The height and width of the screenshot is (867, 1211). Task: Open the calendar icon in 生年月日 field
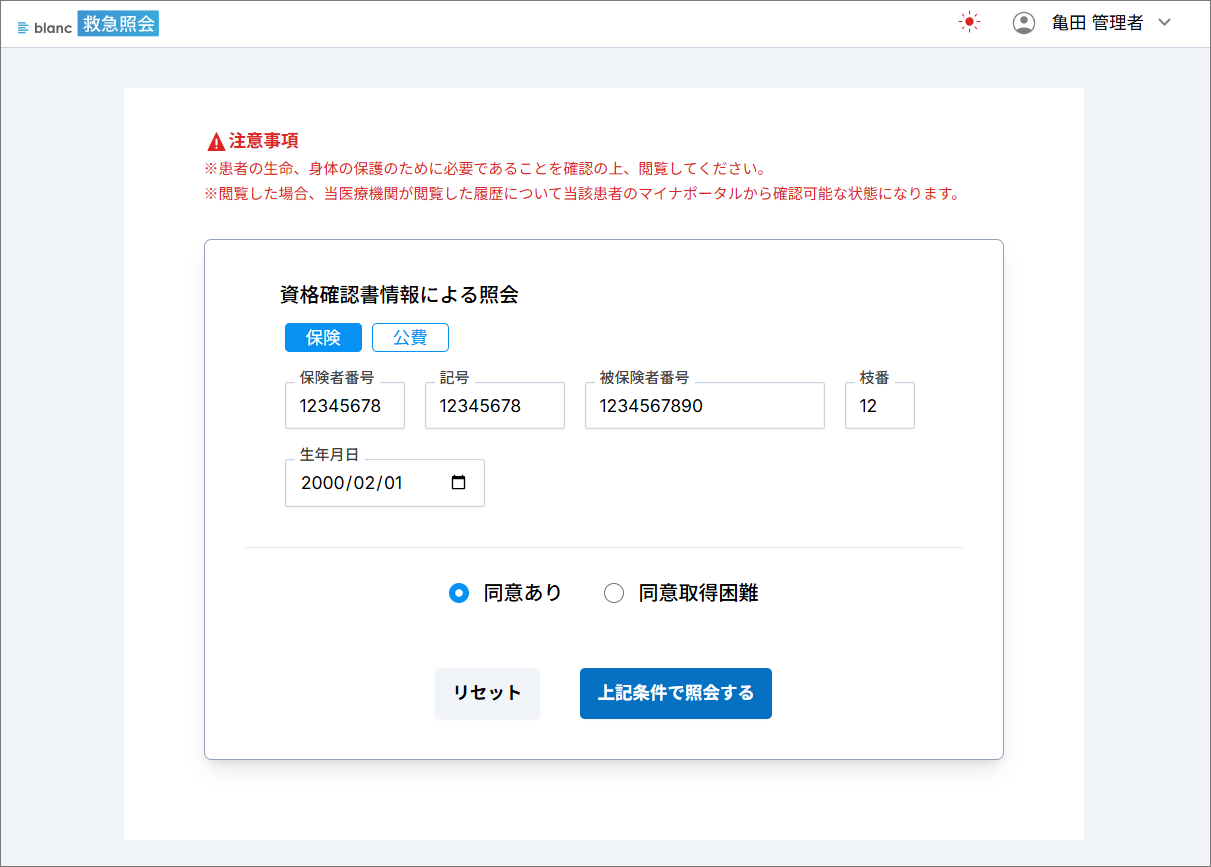pyautogui.click(x=459, y=482)
